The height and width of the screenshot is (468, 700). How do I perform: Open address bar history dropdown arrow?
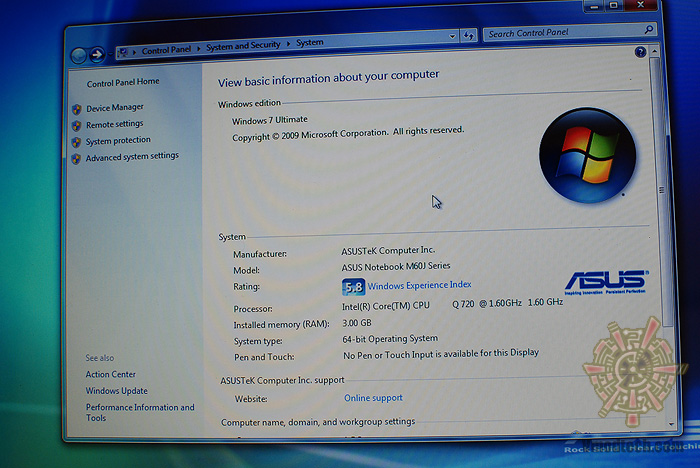point(452,36)
